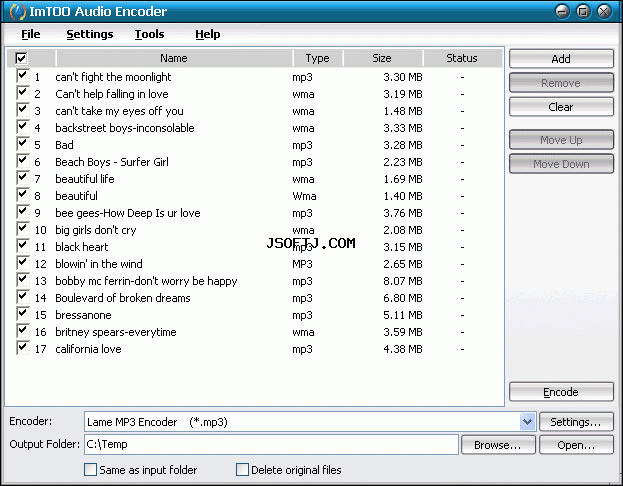
Task: Sort list by Name column header
Action: [x=174, y=58]
